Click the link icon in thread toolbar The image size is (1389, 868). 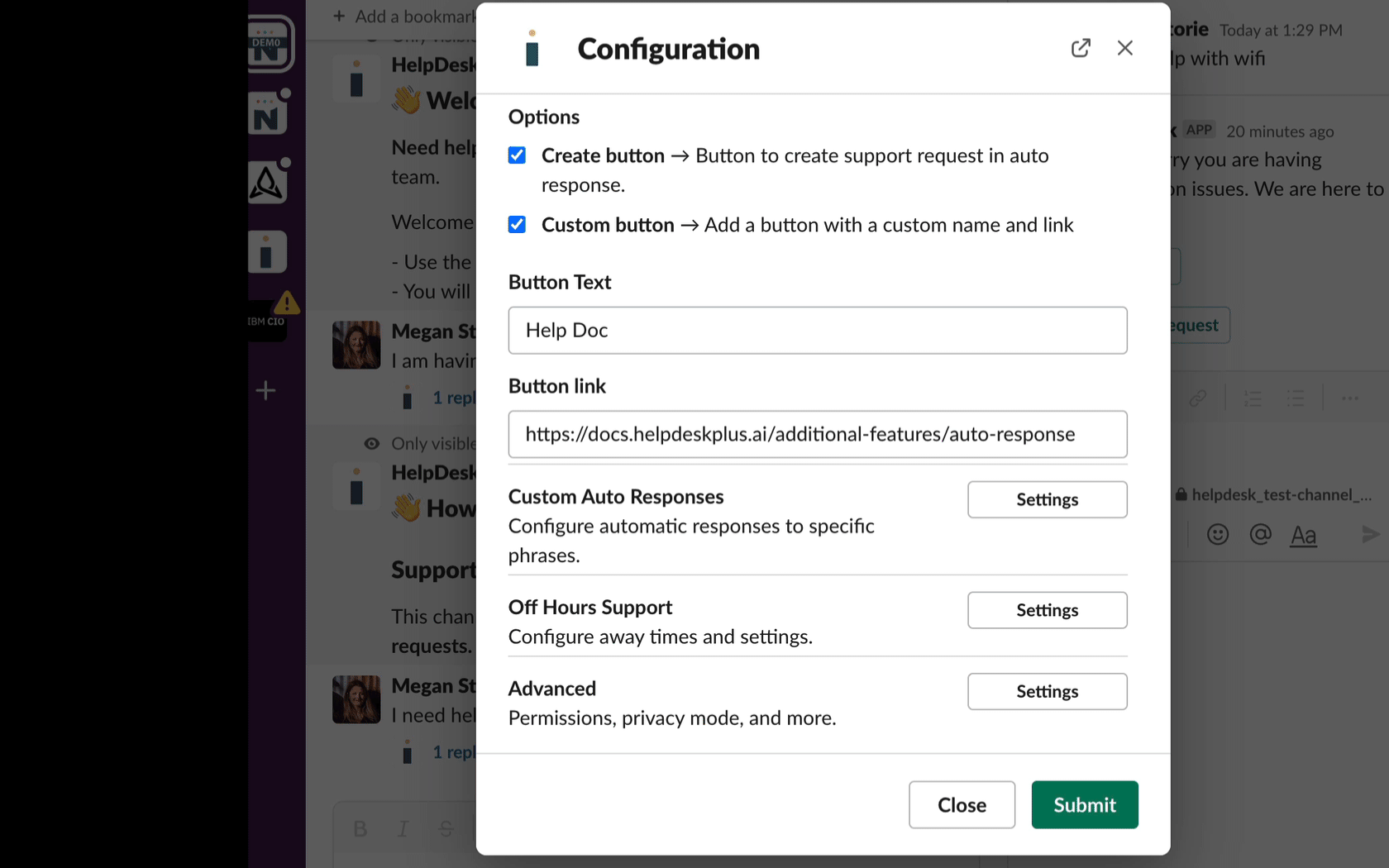(x=1197, y=398)
